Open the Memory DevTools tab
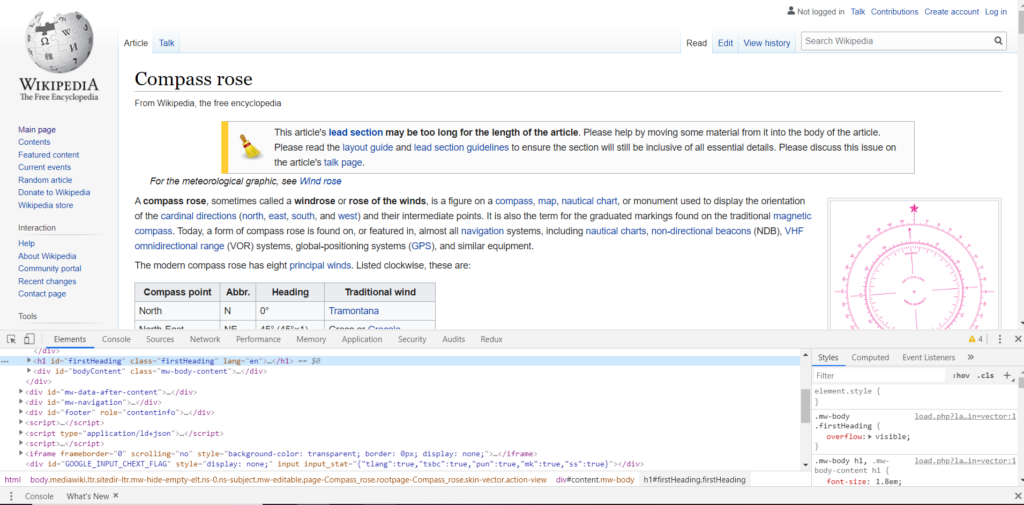The height and width of the screenshot is (505, 1024). click(x=311, y=339)
